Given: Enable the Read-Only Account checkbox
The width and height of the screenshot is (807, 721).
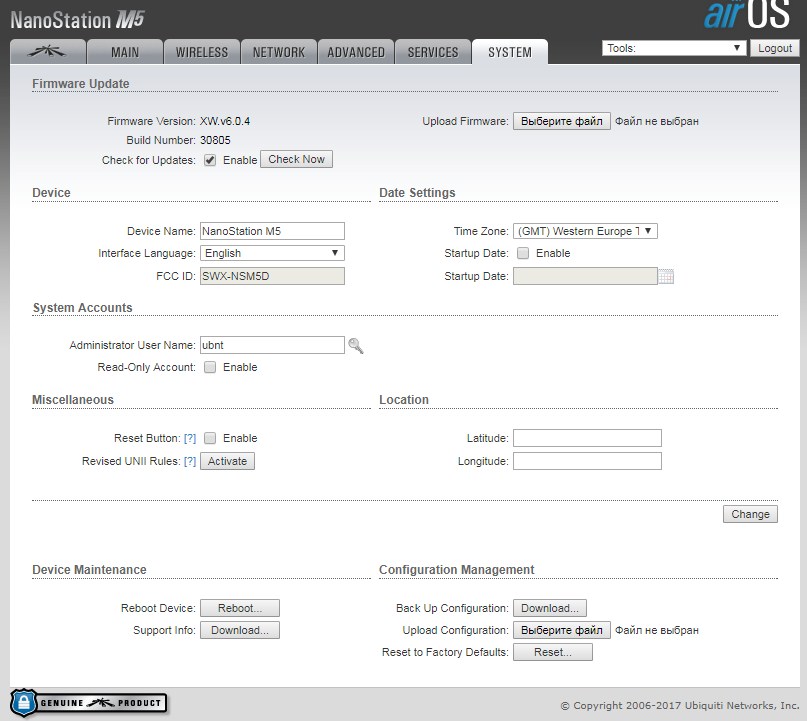Looking at the screenshot, I should (x=210, y=367).
